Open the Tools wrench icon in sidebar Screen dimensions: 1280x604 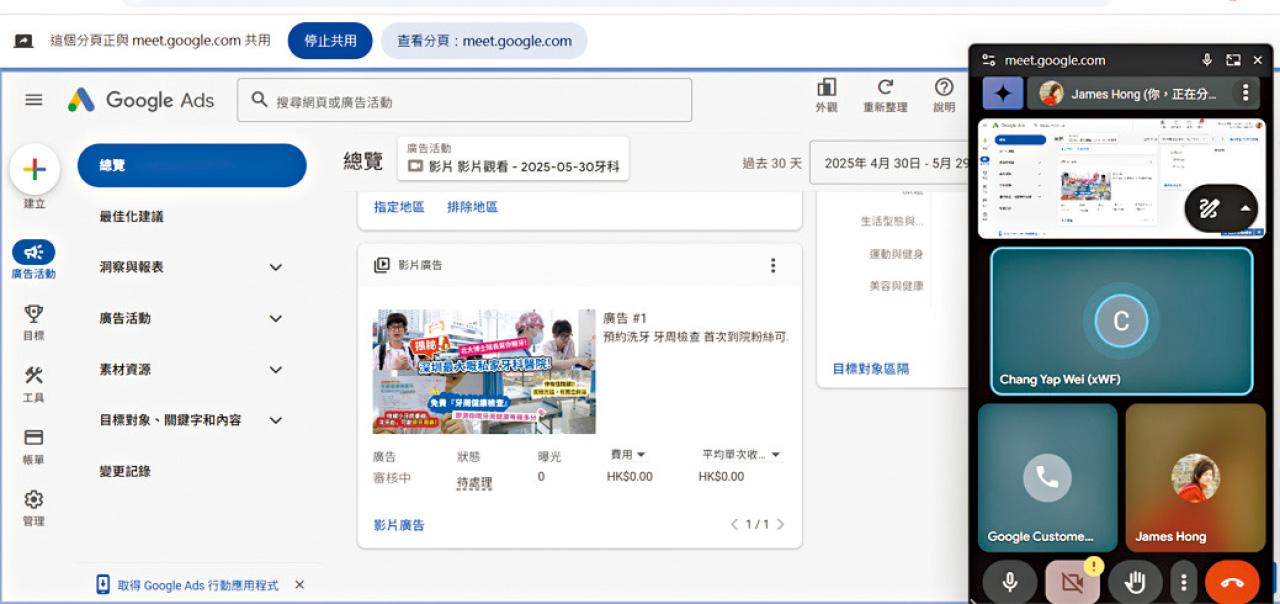[34, 376]
